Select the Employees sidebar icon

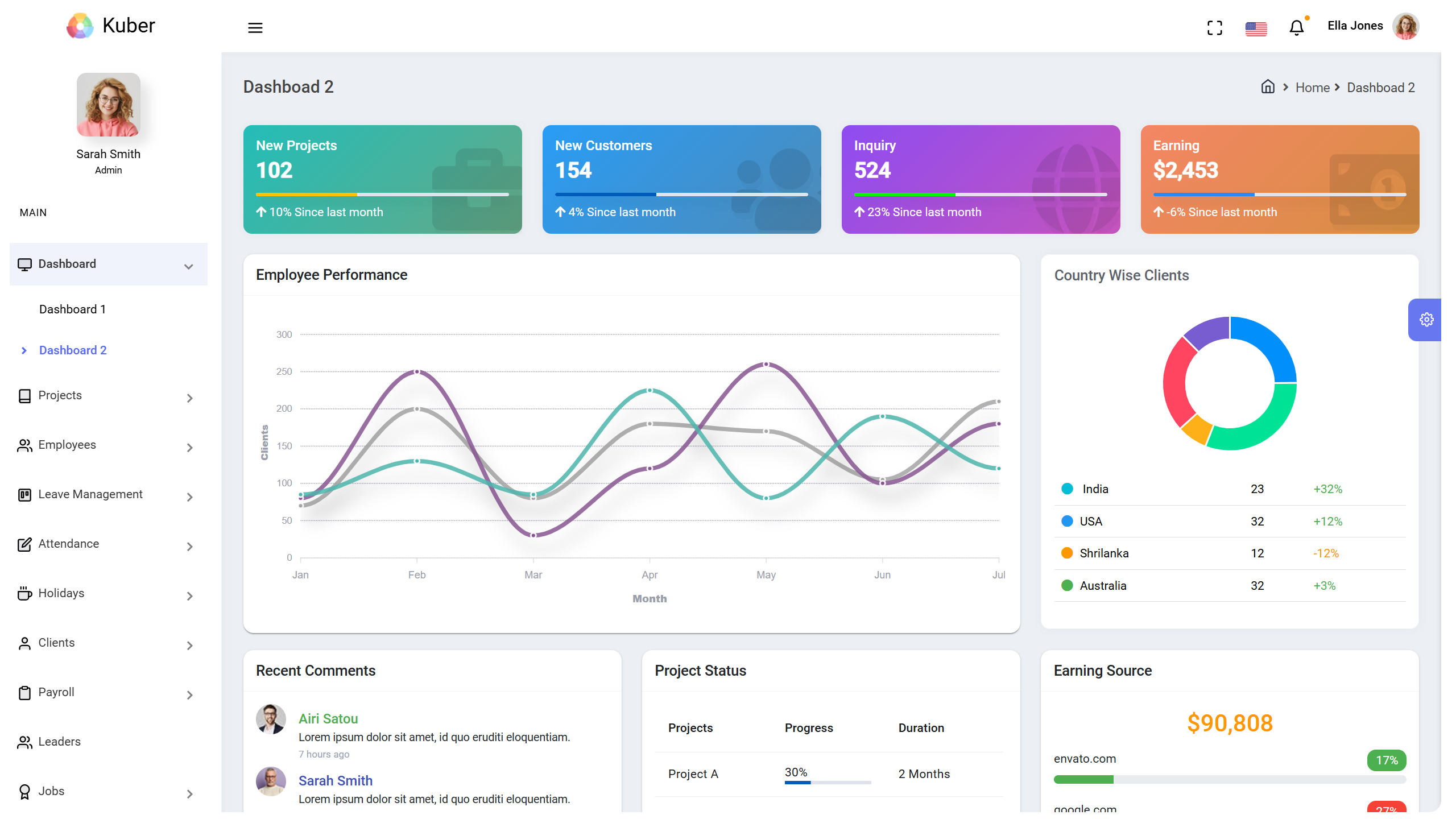click(x=24, y=446)
